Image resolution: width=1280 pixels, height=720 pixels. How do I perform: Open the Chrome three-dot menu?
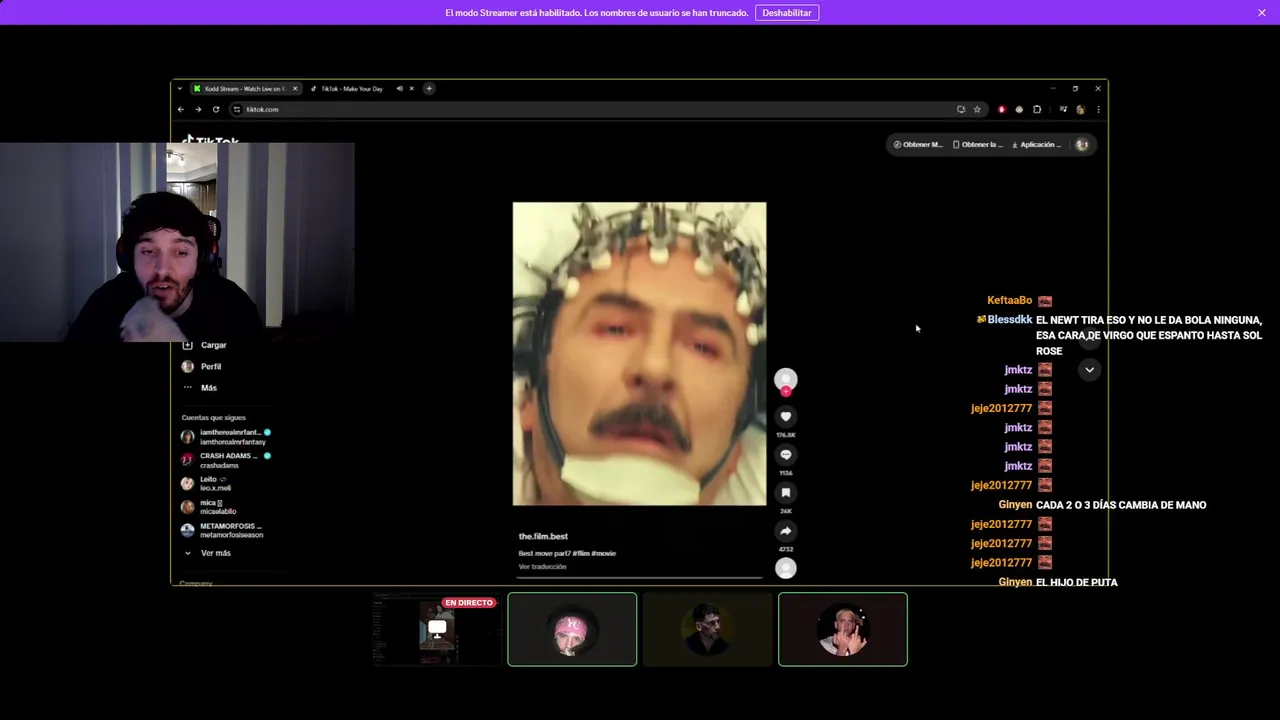coord(1098,109)
